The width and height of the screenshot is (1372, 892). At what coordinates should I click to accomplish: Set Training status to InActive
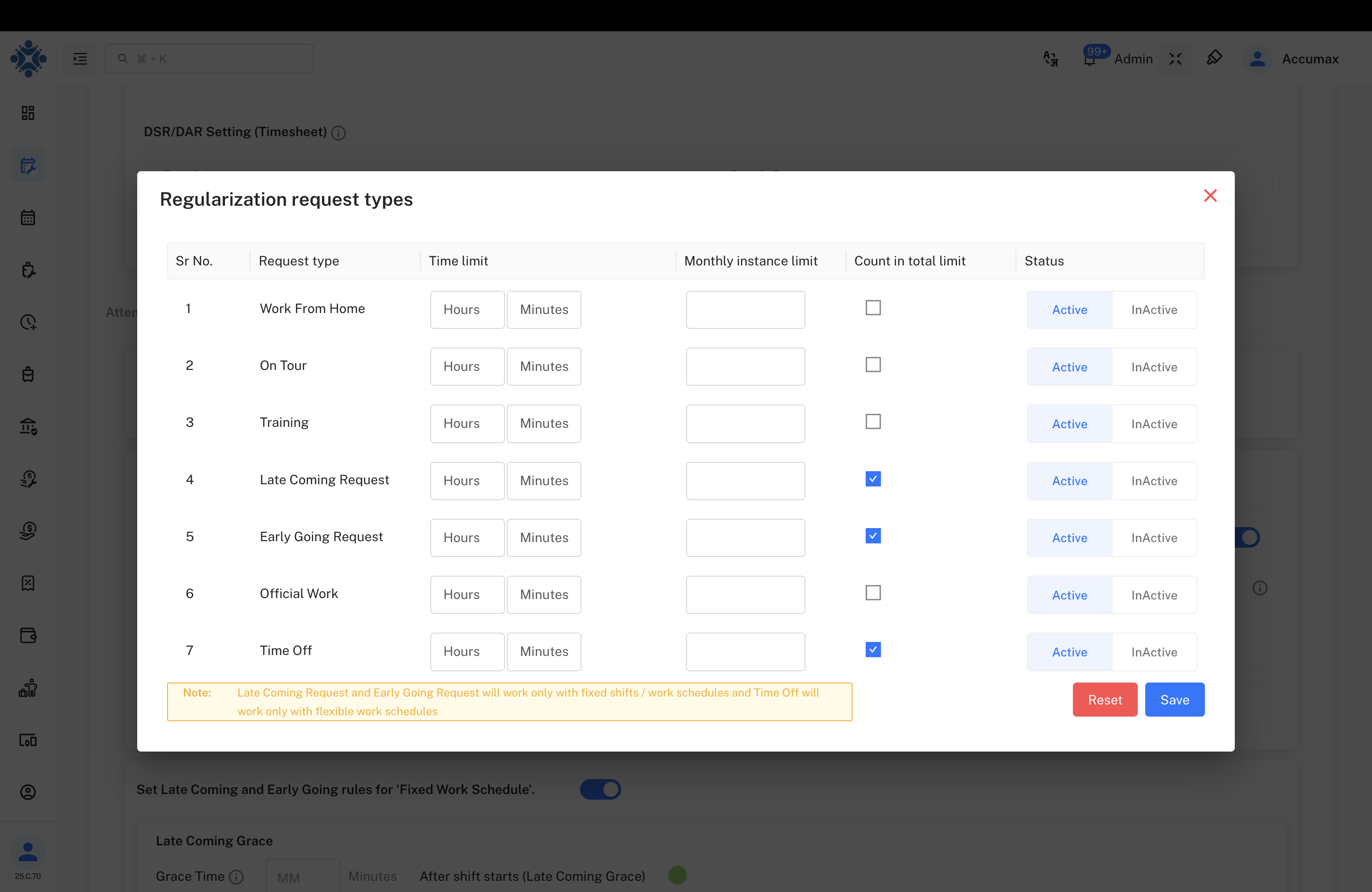1154,424
